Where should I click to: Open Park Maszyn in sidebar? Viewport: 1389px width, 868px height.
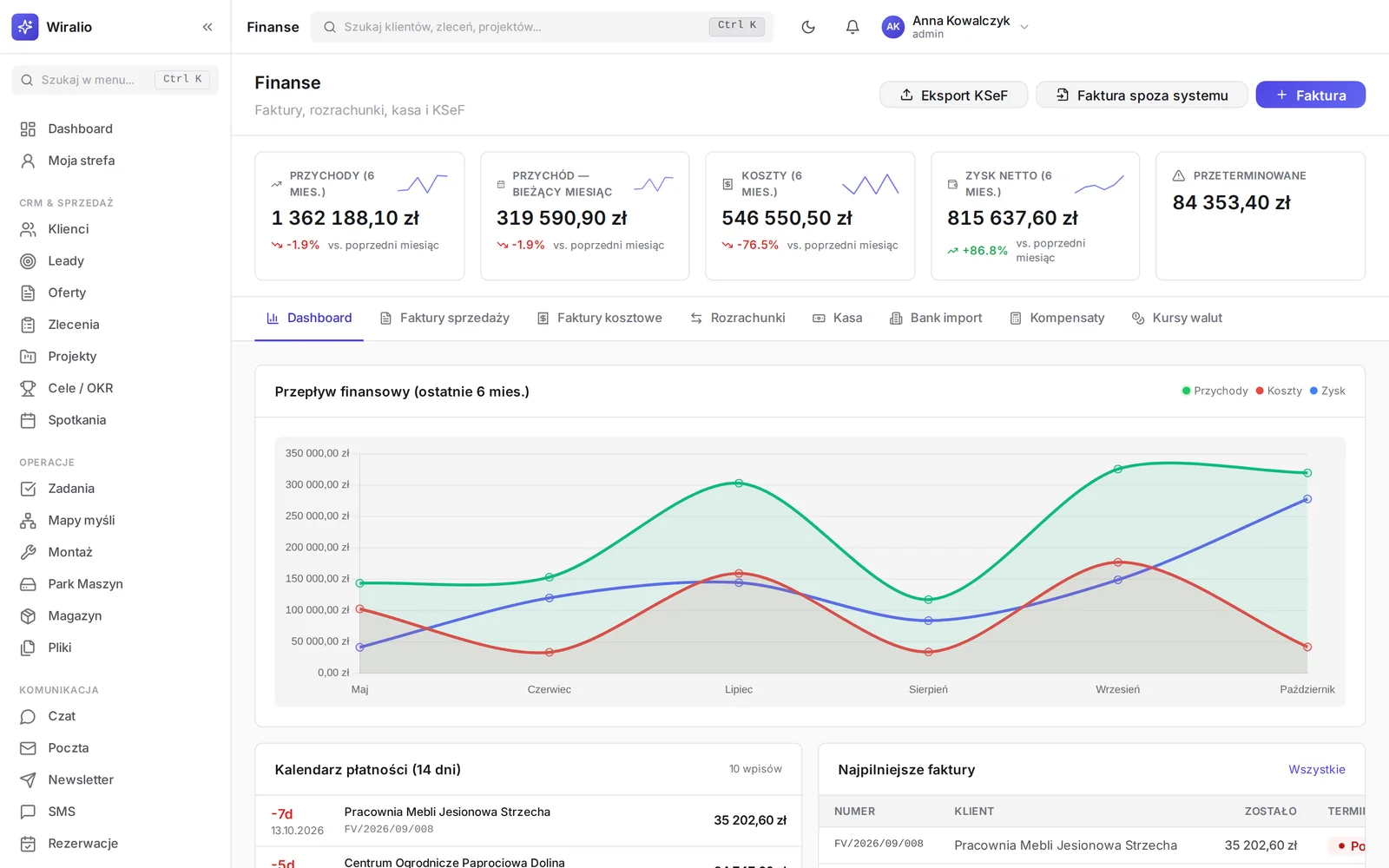(115, 584)
